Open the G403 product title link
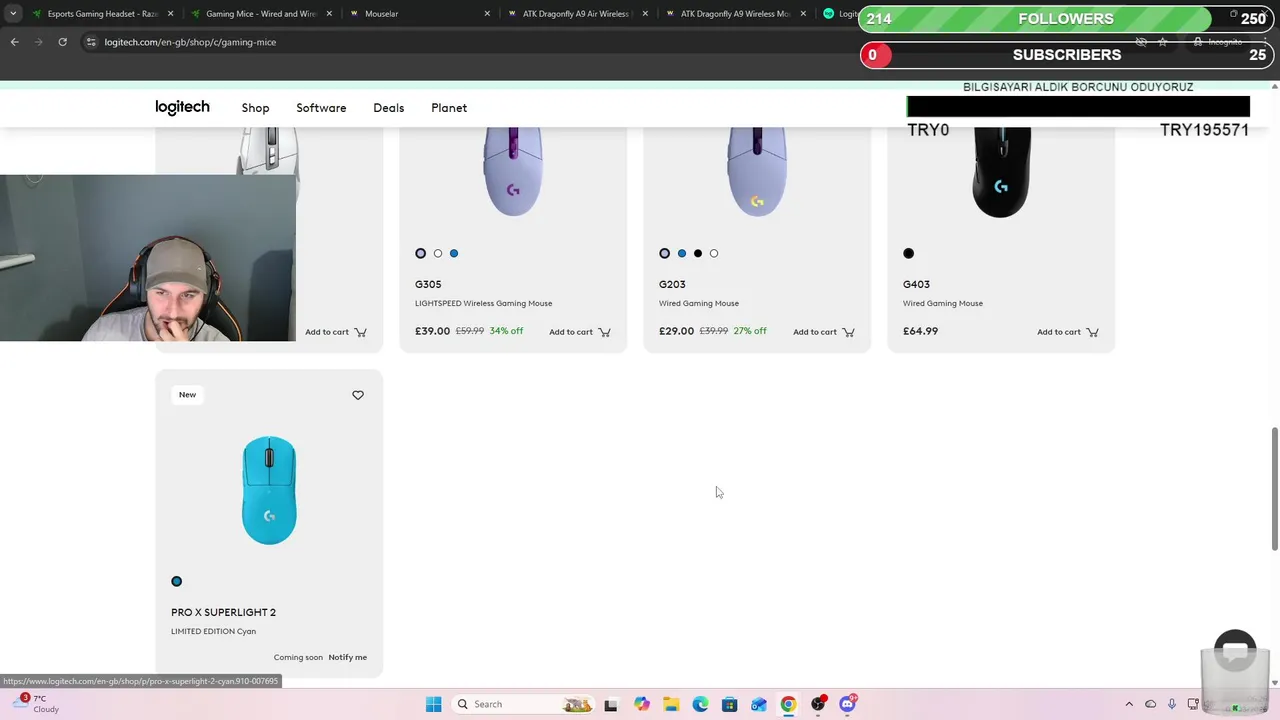Image resolution: width=1280 pixels, height=720 pixels. 916,284
